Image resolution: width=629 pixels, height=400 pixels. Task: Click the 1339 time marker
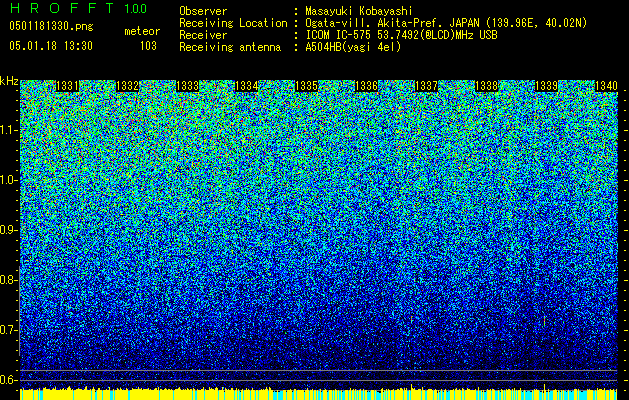546,86
